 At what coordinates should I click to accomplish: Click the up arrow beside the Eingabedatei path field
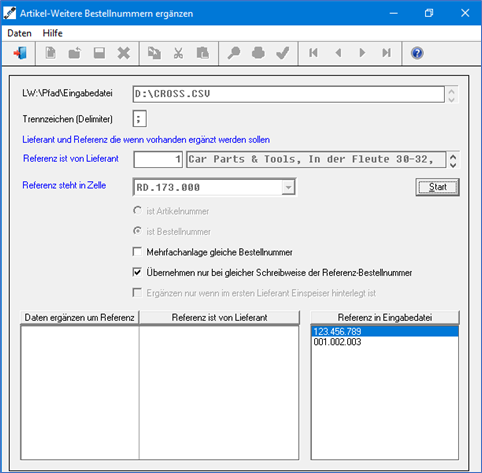[452, 90]
